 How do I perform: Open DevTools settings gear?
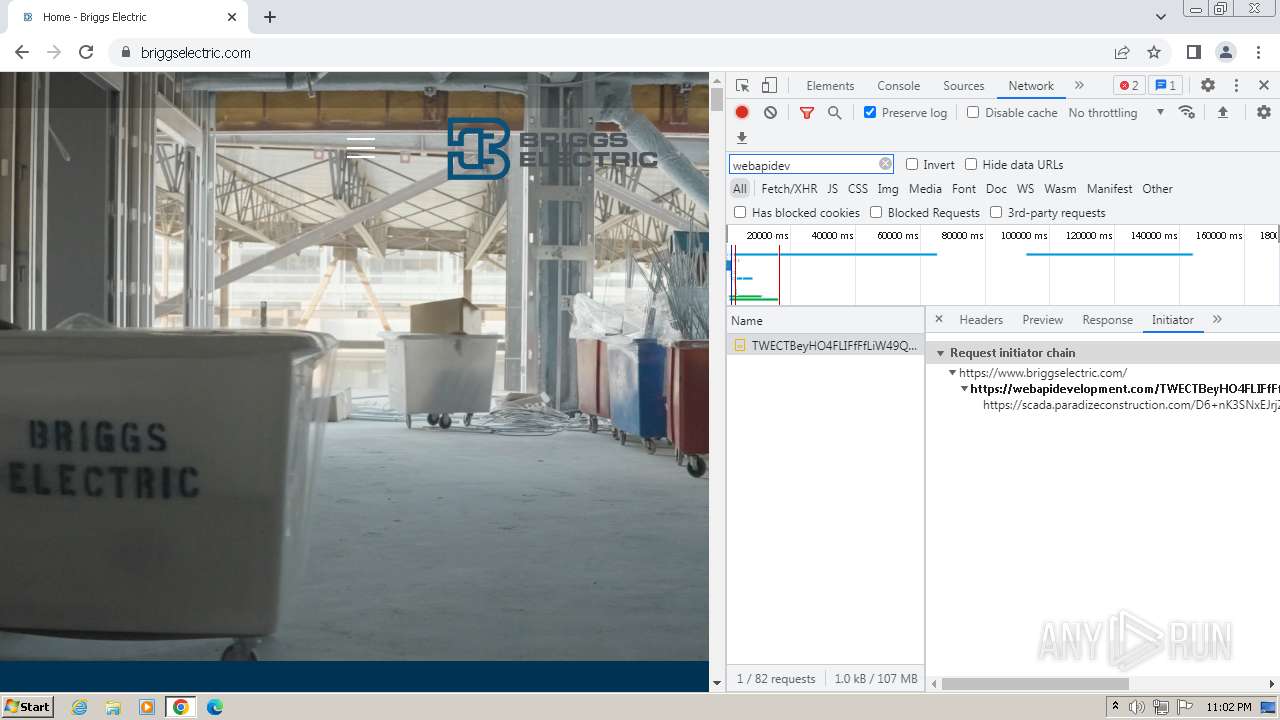[x=1208, y=85]
